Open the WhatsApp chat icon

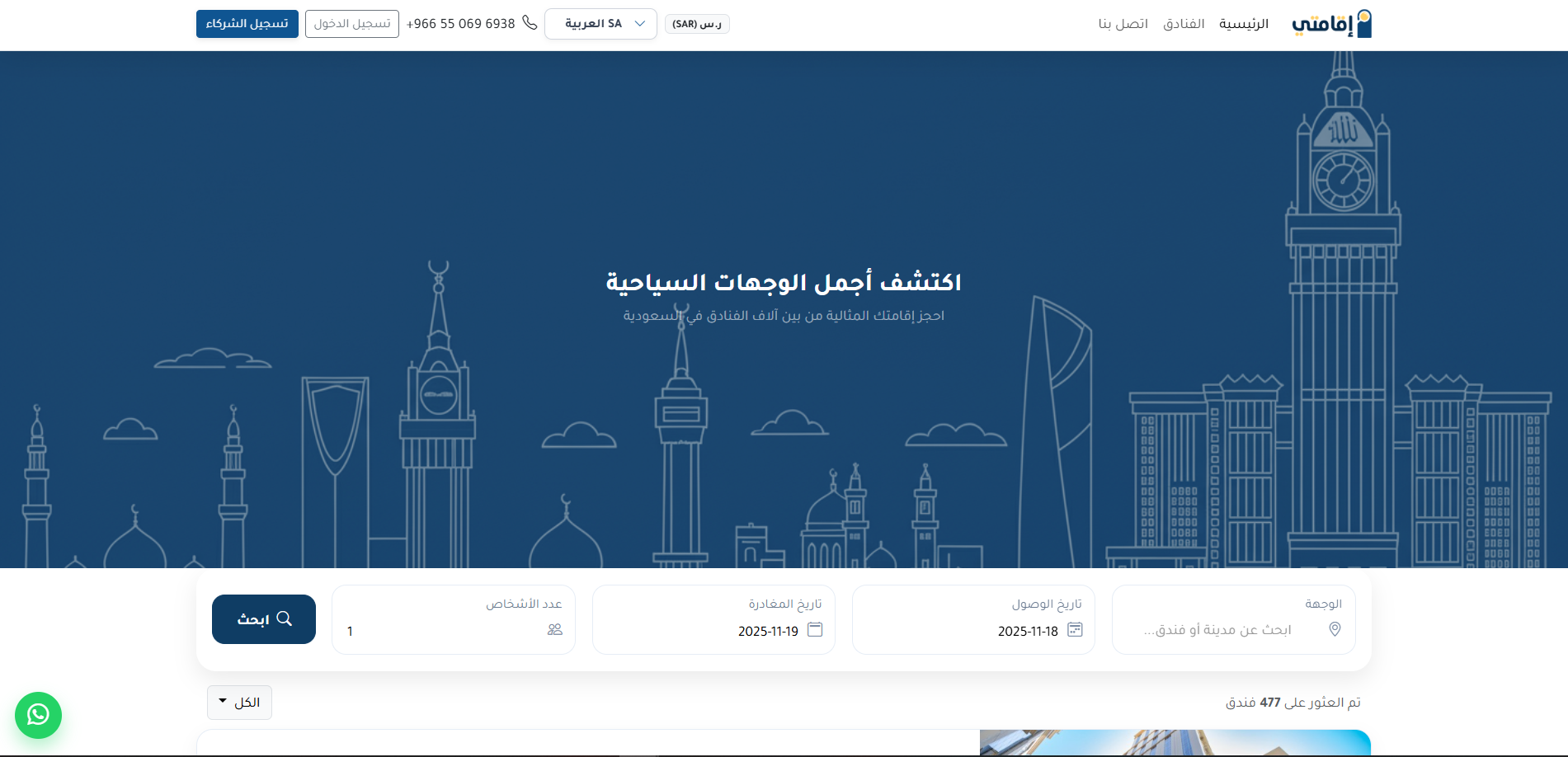(38, 715)
